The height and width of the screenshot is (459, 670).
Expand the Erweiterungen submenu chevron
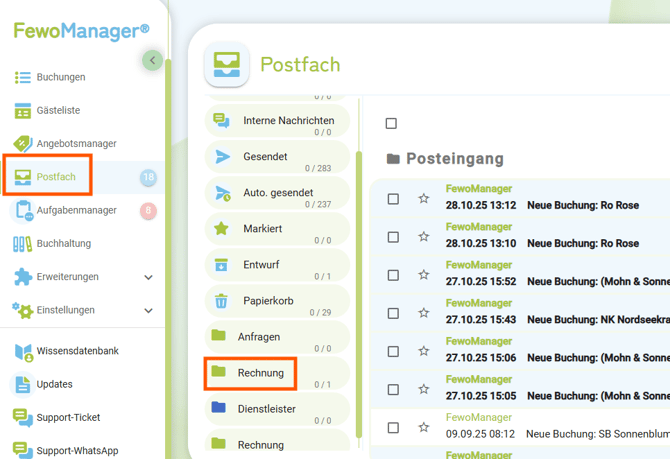[x=148, y=277]
